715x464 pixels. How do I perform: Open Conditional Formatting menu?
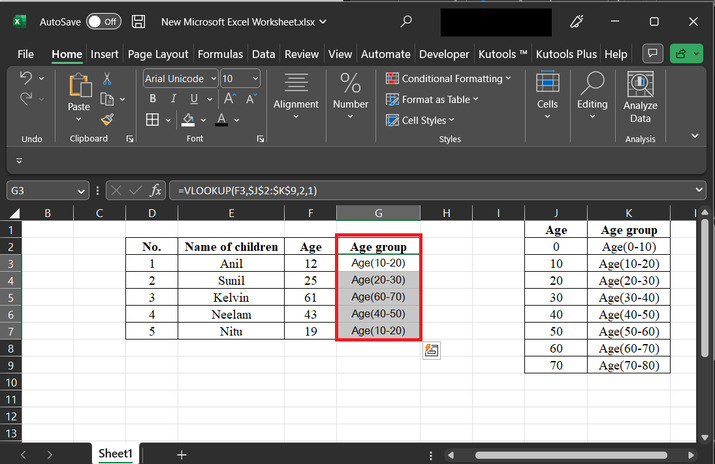[448, 78]
